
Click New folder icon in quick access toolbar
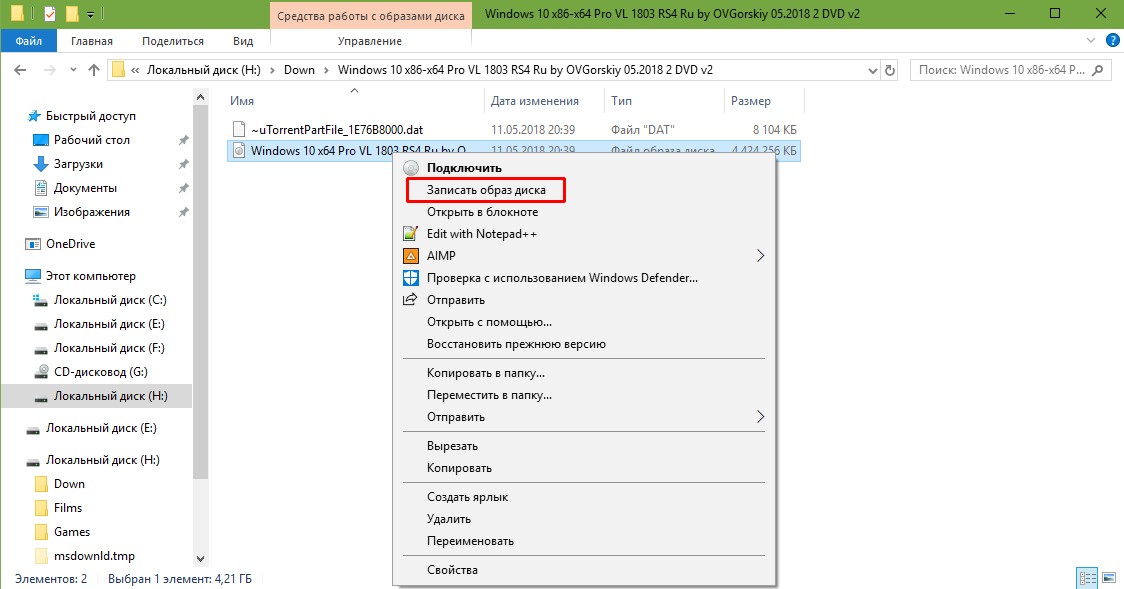(72, 14)
